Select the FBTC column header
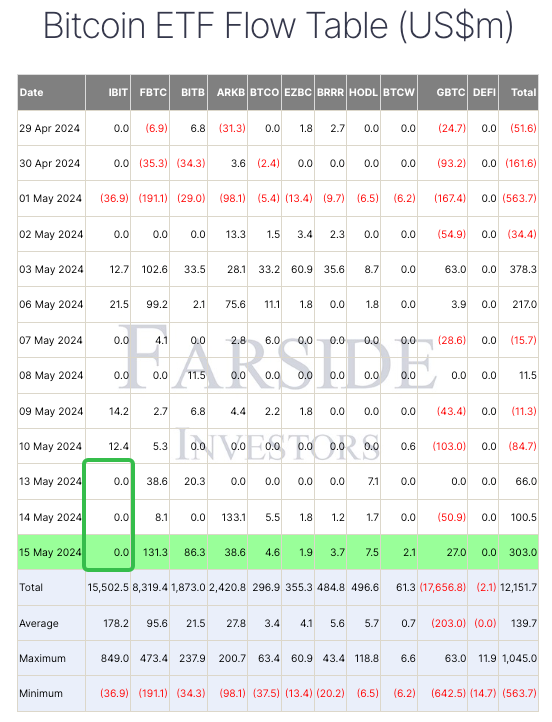 [153, 92]
